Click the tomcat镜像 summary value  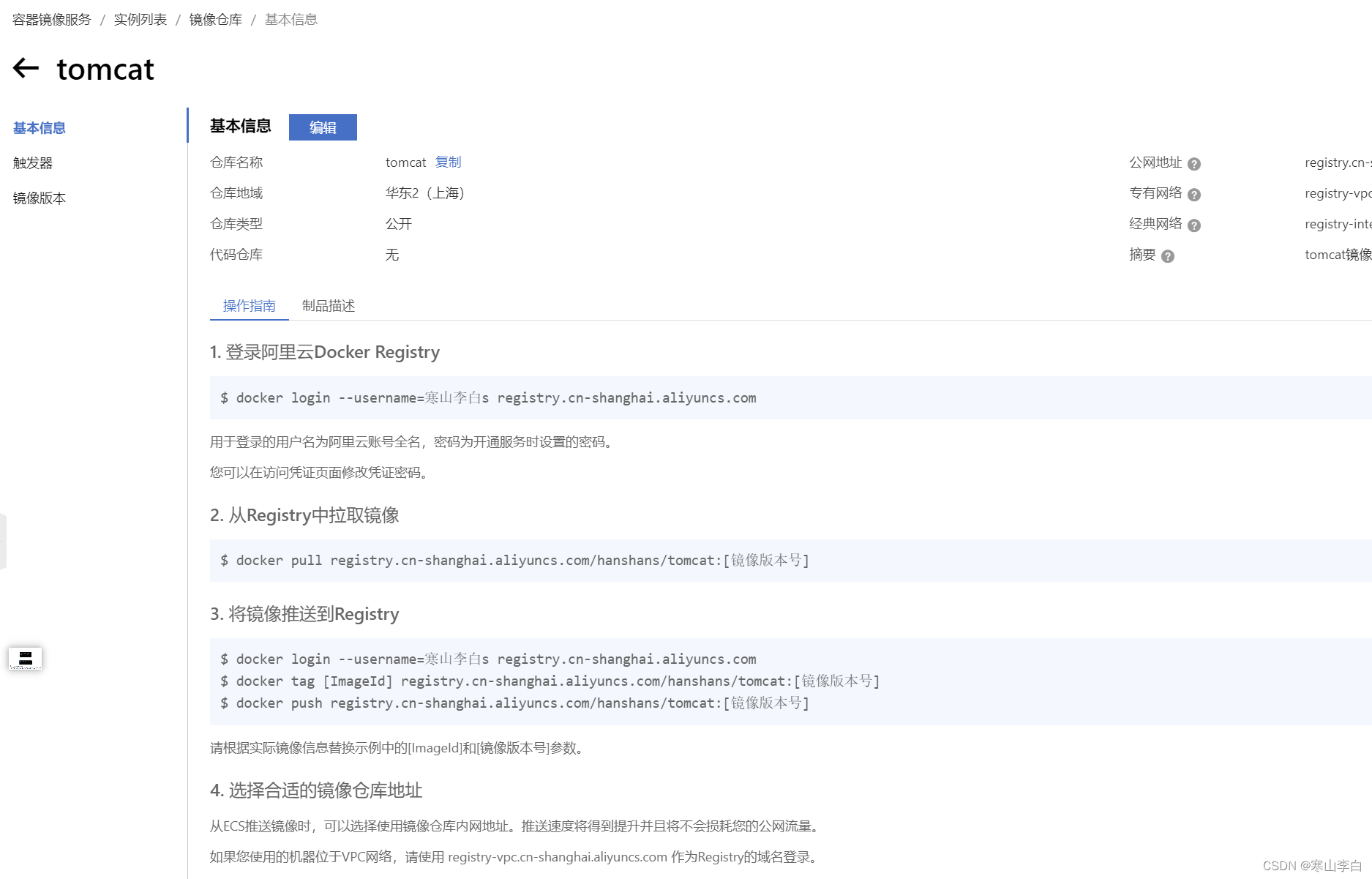click(1338, 255)
